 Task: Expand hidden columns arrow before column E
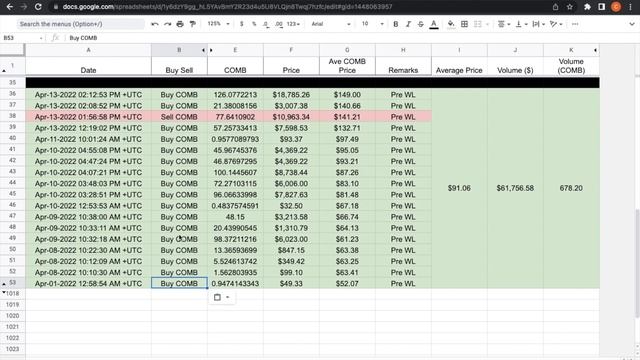pos(211,50)
